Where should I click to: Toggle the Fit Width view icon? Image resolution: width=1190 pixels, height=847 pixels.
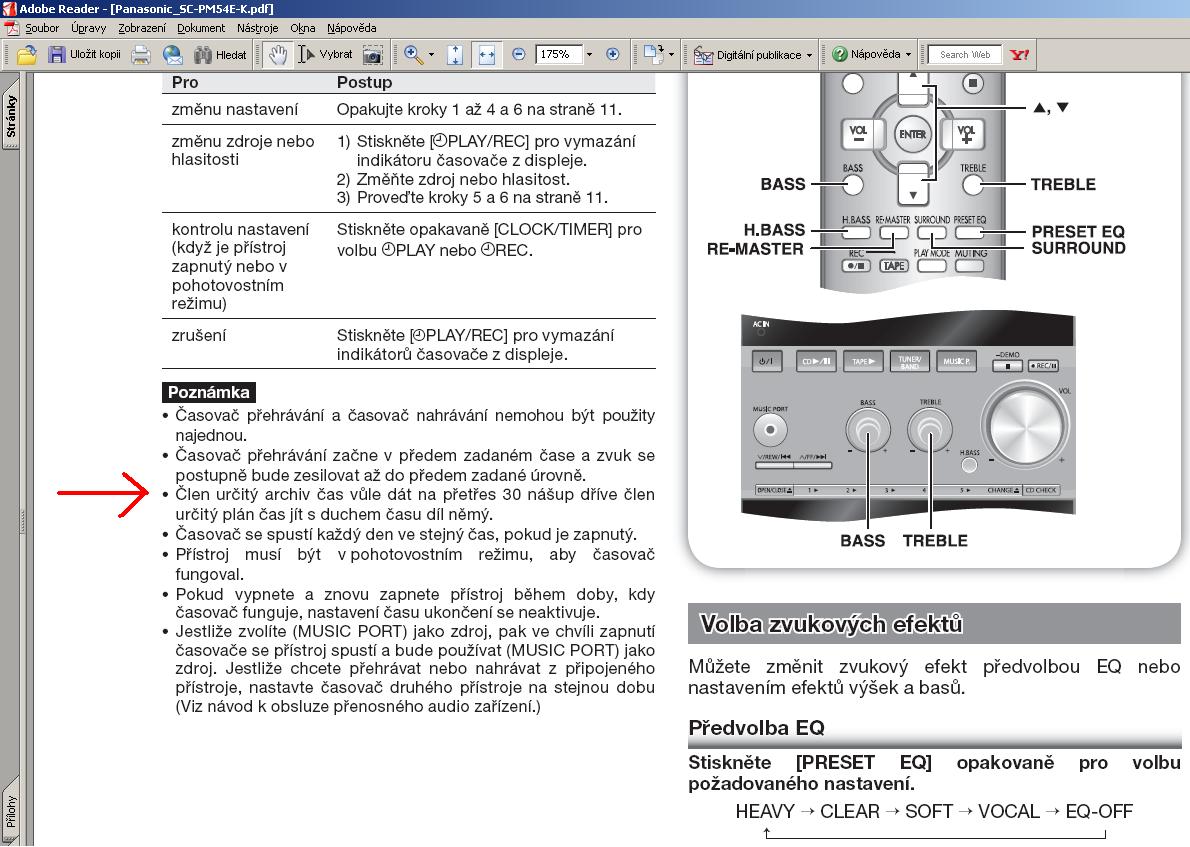click(486, 55)
